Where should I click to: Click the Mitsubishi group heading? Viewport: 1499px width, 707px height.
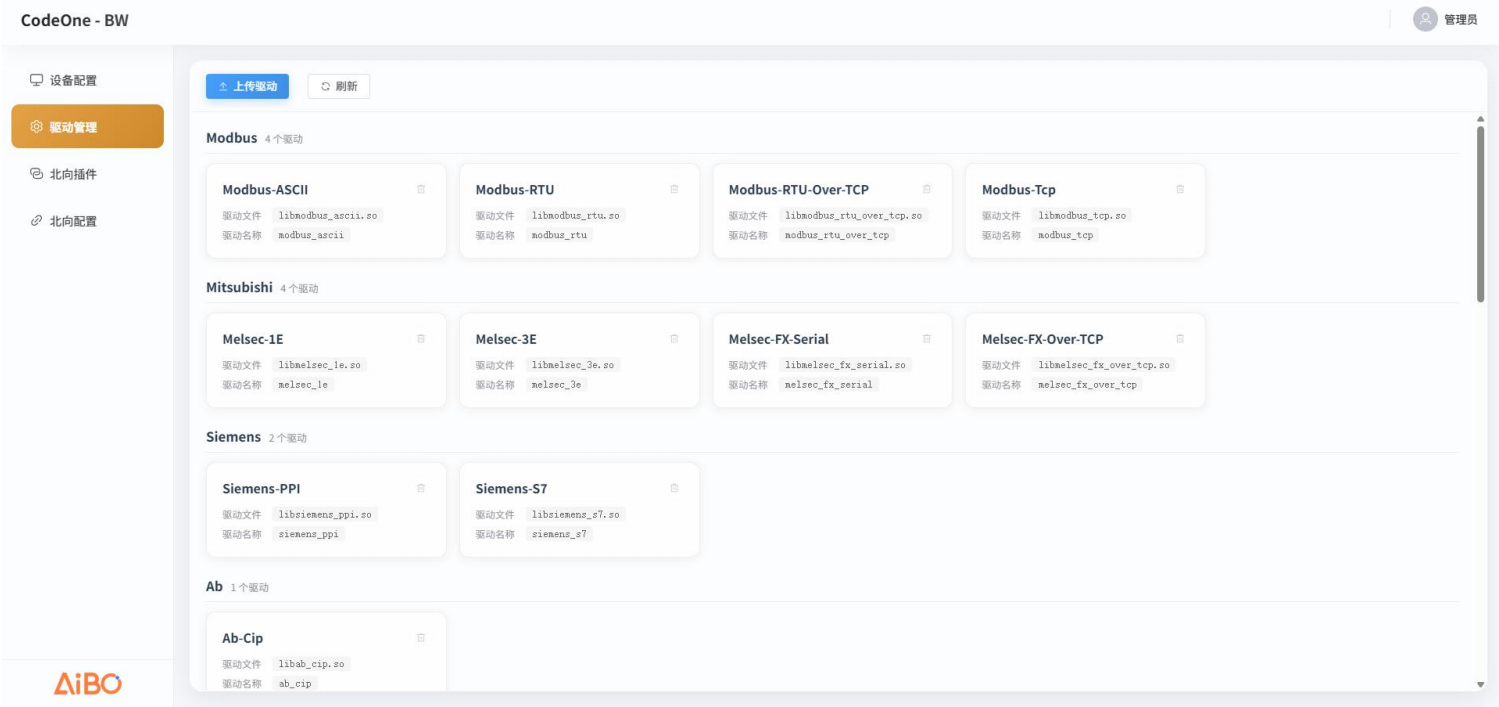pos(239,287)
